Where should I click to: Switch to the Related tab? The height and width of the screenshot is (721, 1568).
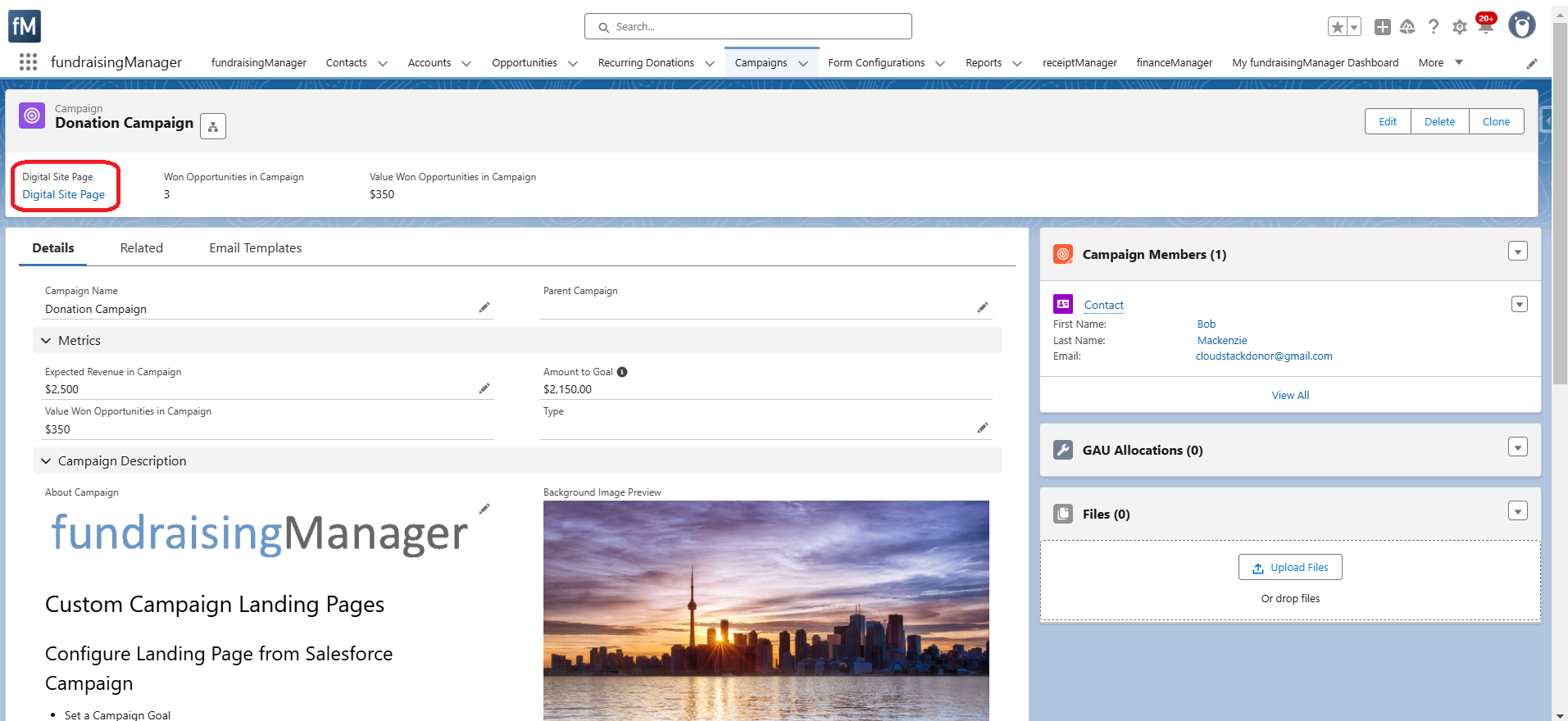(x=142, y=247)
